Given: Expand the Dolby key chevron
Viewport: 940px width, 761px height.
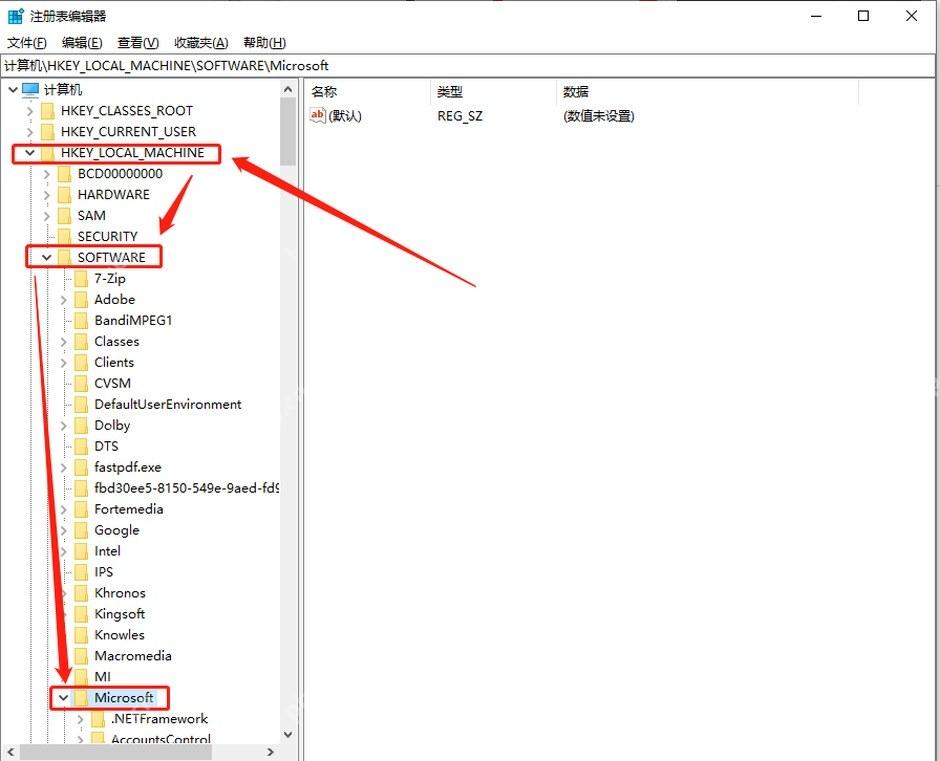Looking at the screenshot, I should (64, 425).
